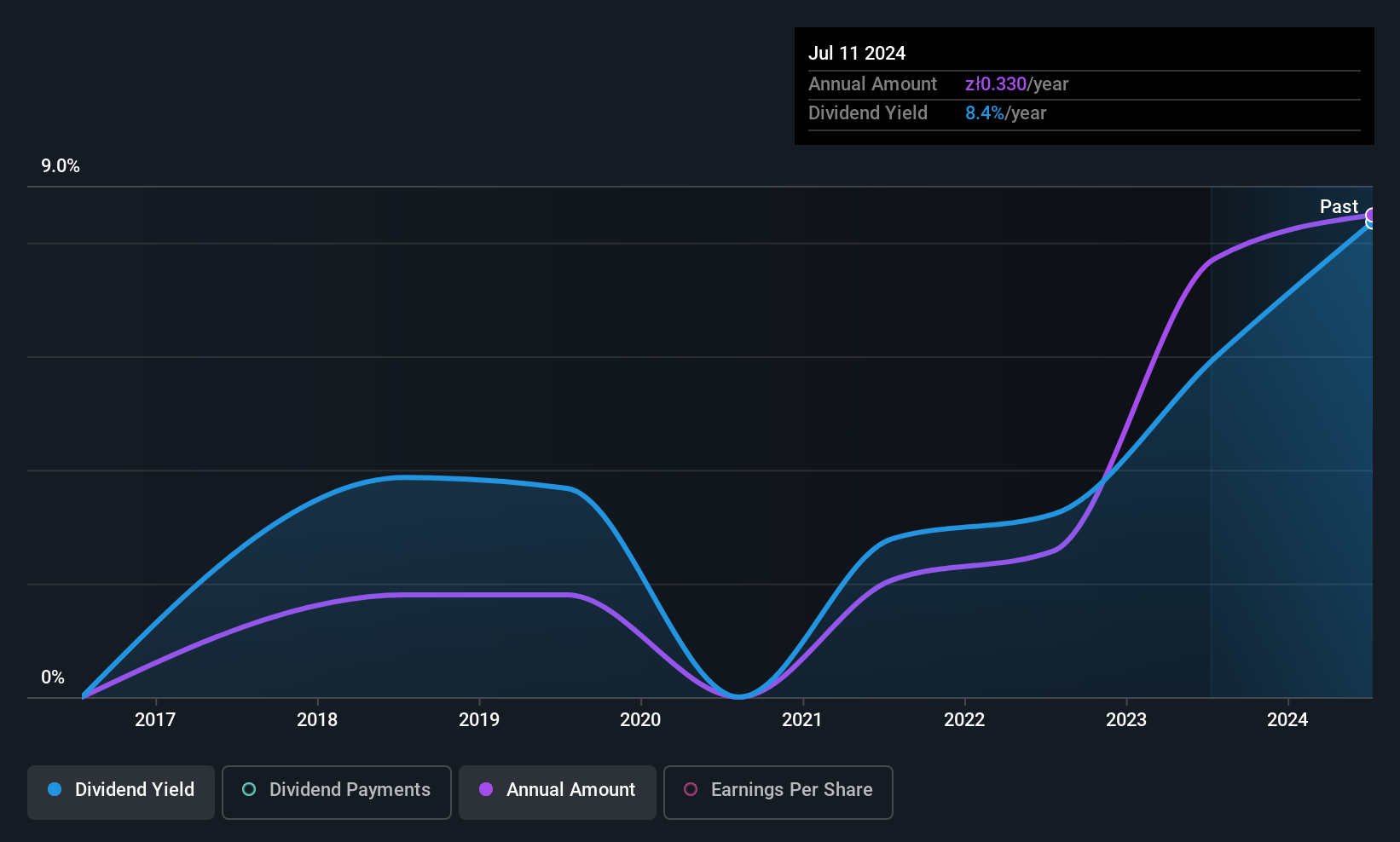
Task: Click the 2022 x-axis year label
Action: (964, 719)
